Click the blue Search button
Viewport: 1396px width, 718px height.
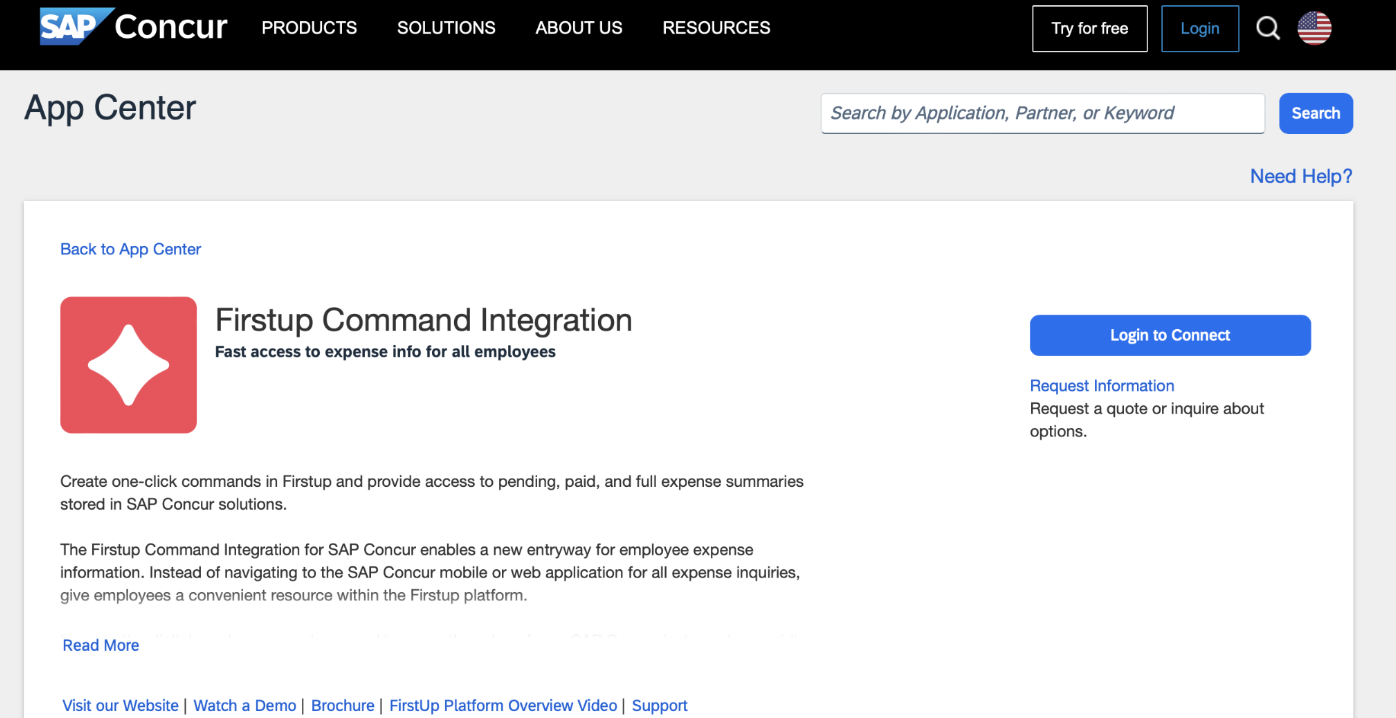tap(1316, 113)
